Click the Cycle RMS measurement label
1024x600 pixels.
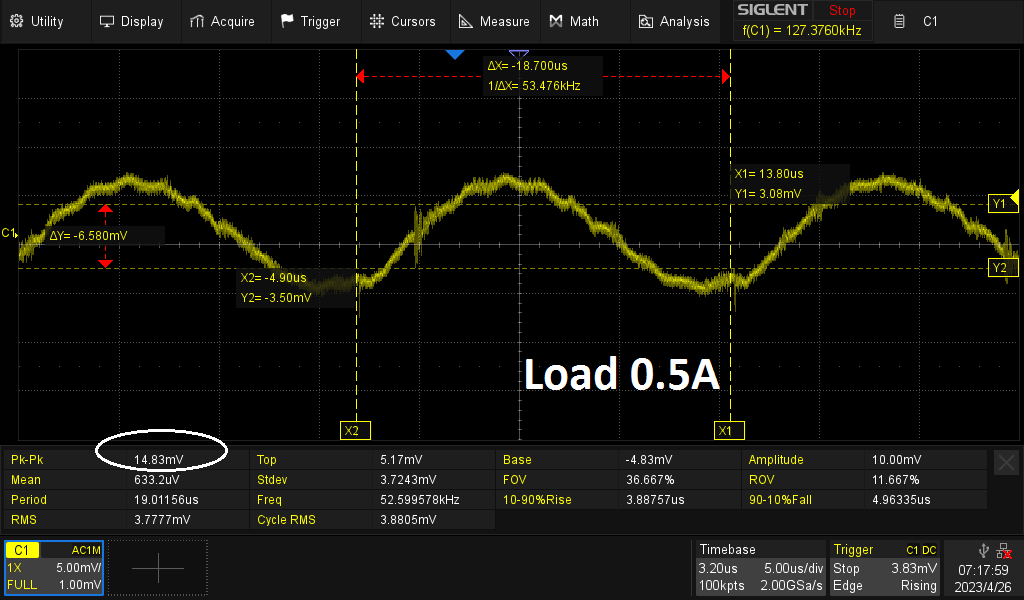(286, 520)
